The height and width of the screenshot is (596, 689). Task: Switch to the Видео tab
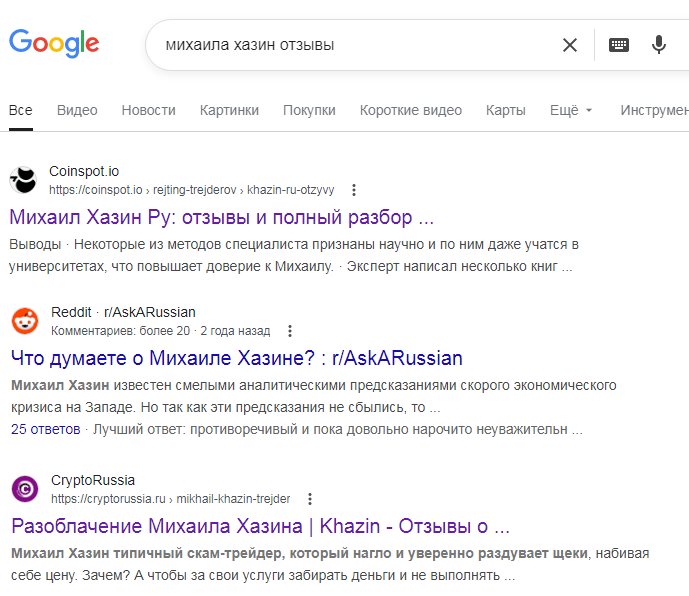click(x=77, y=110)
